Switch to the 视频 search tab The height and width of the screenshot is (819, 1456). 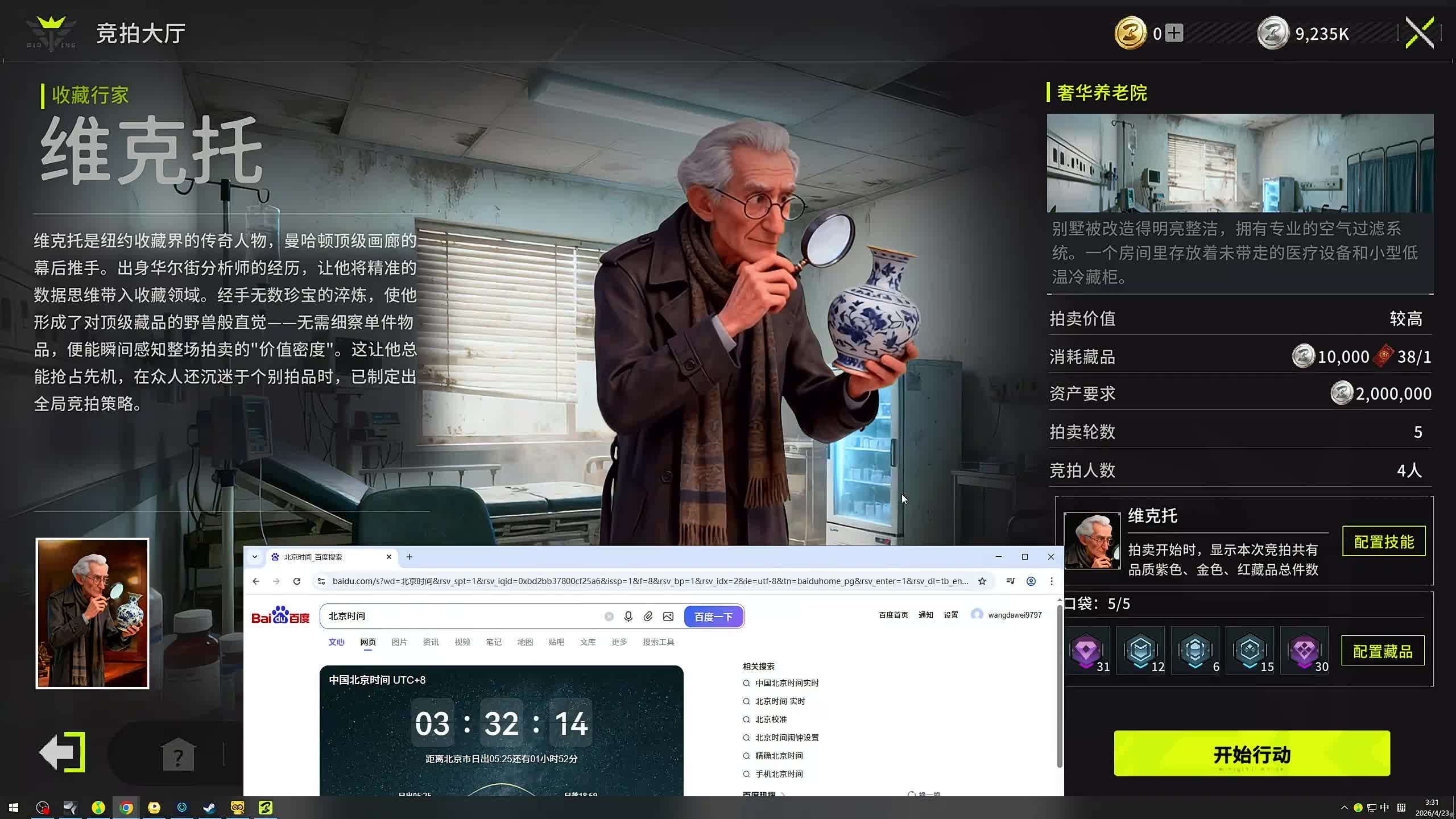[462, 642]
